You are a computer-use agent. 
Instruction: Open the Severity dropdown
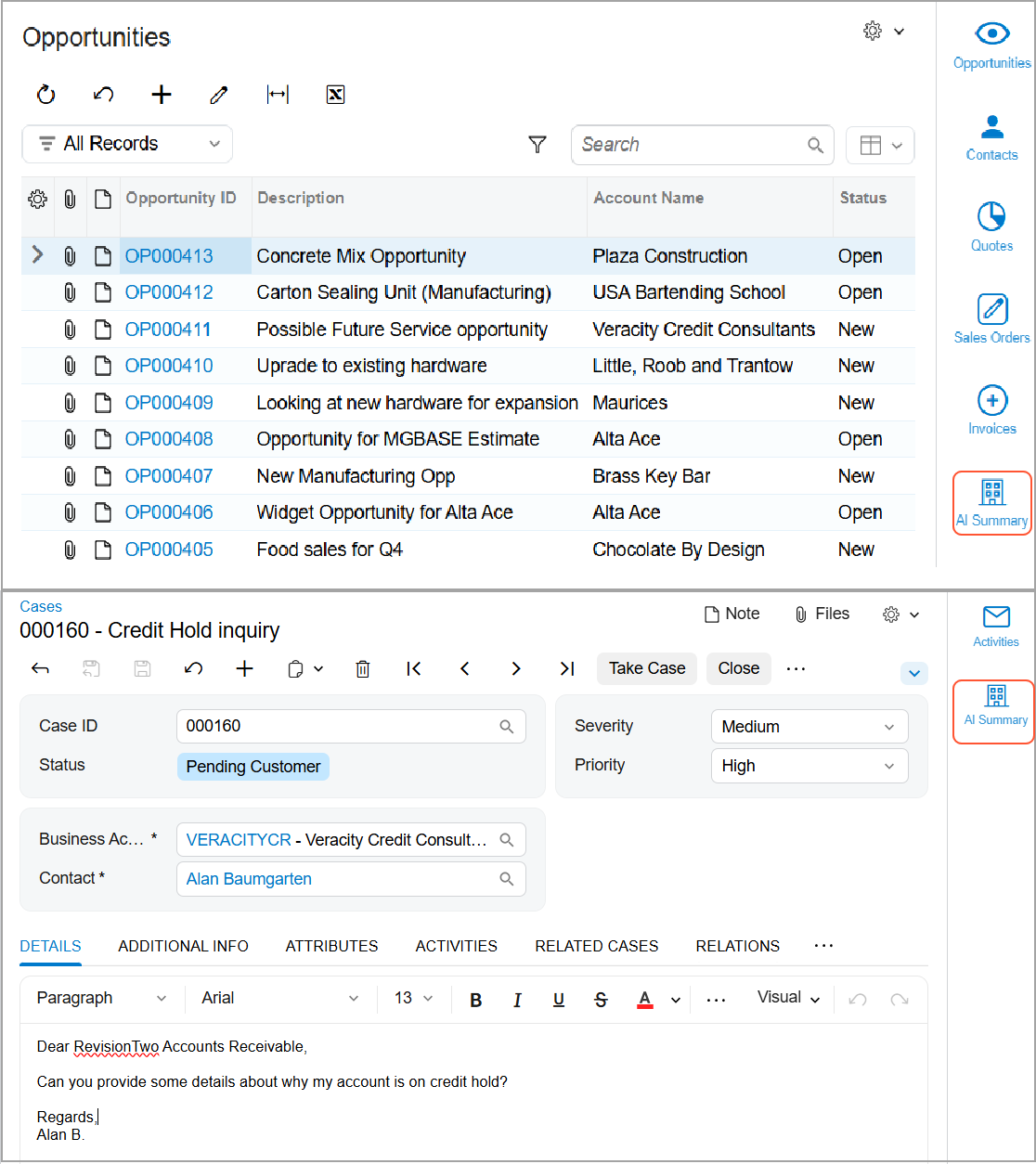click(809, 727)
